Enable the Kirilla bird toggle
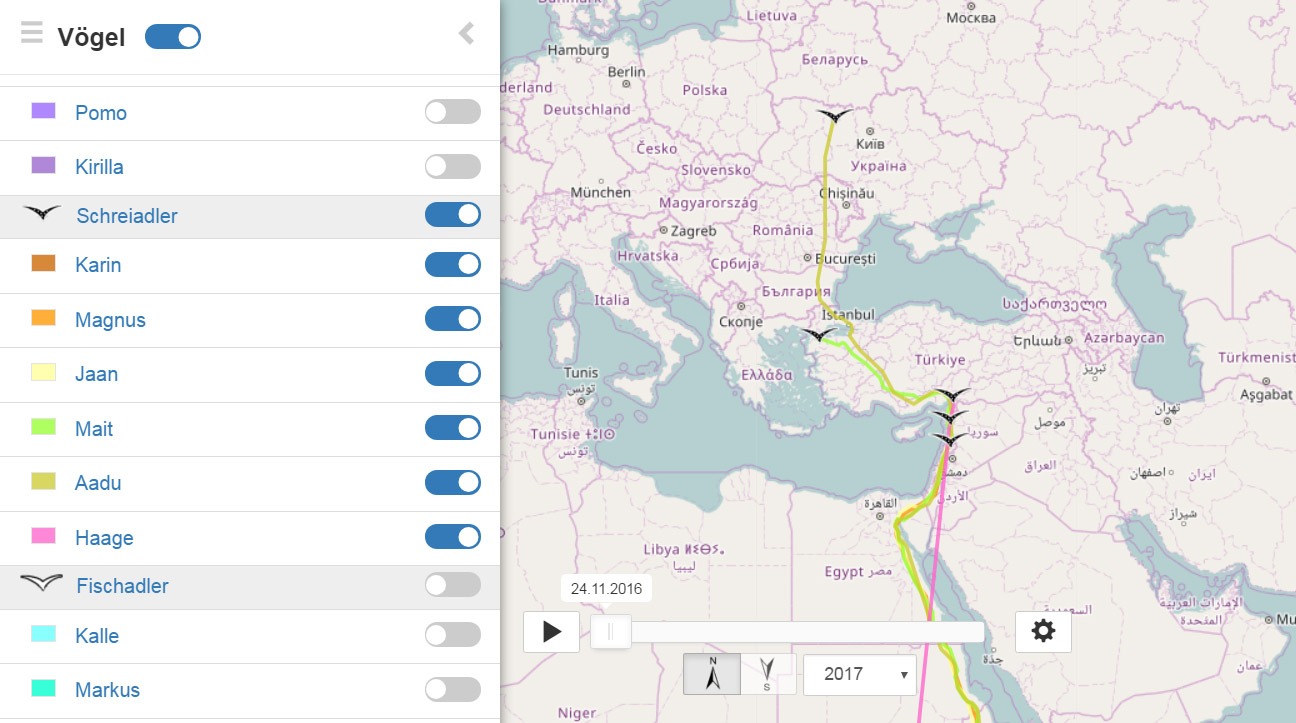This screenshot has width=1296, height=723. click(x=452, y=166)
